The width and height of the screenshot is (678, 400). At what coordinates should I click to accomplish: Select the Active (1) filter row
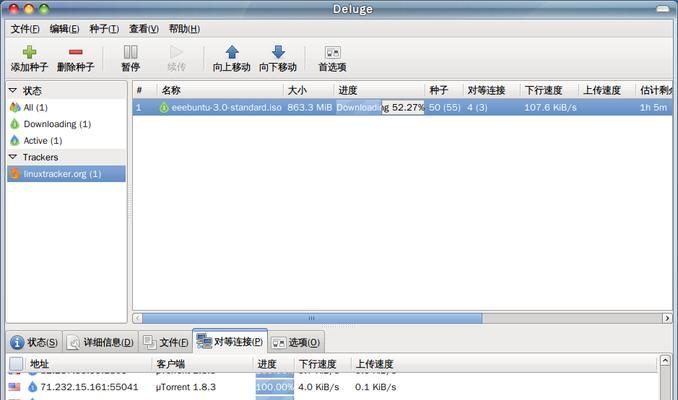[x=67, y=141]
